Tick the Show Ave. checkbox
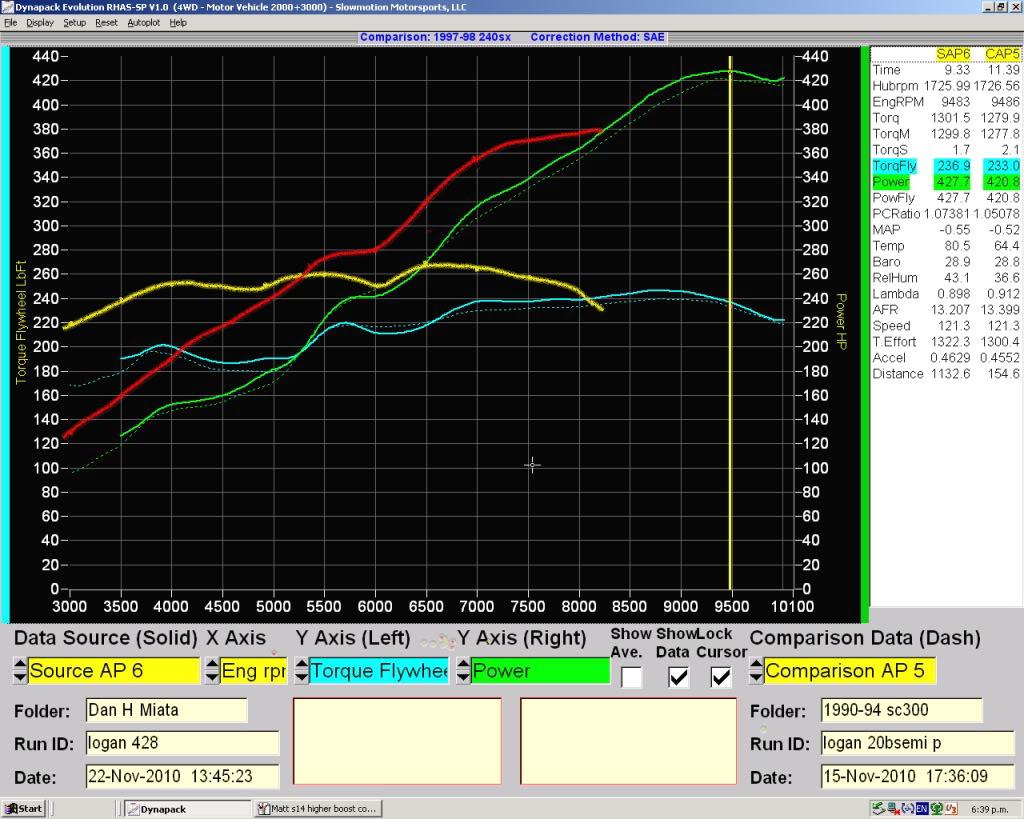The height and width of the screenshot is (819, 1024). [x=632, y=677]
